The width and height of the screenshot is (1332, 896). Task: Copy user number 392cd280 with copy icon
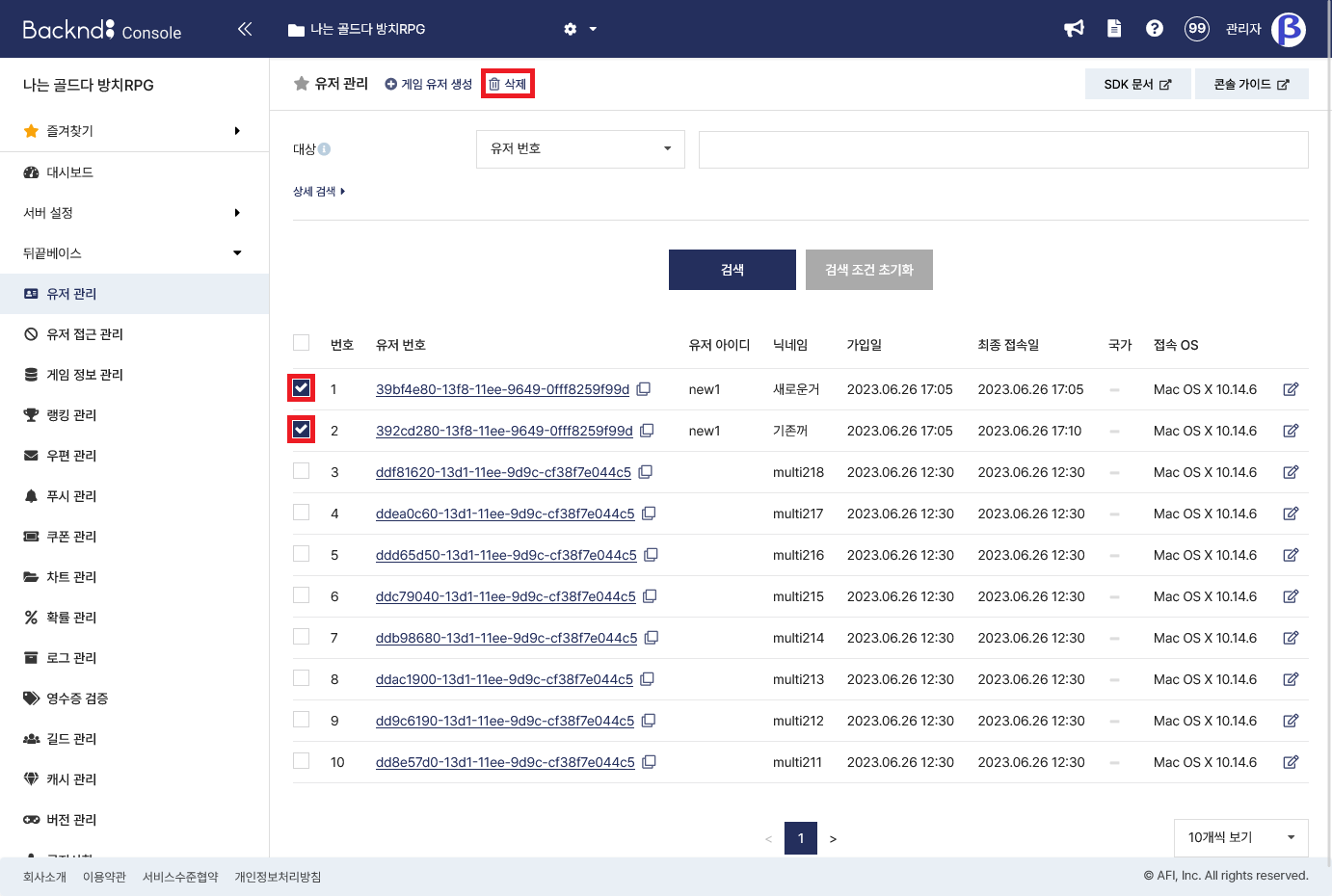click(x=647, y=431)
